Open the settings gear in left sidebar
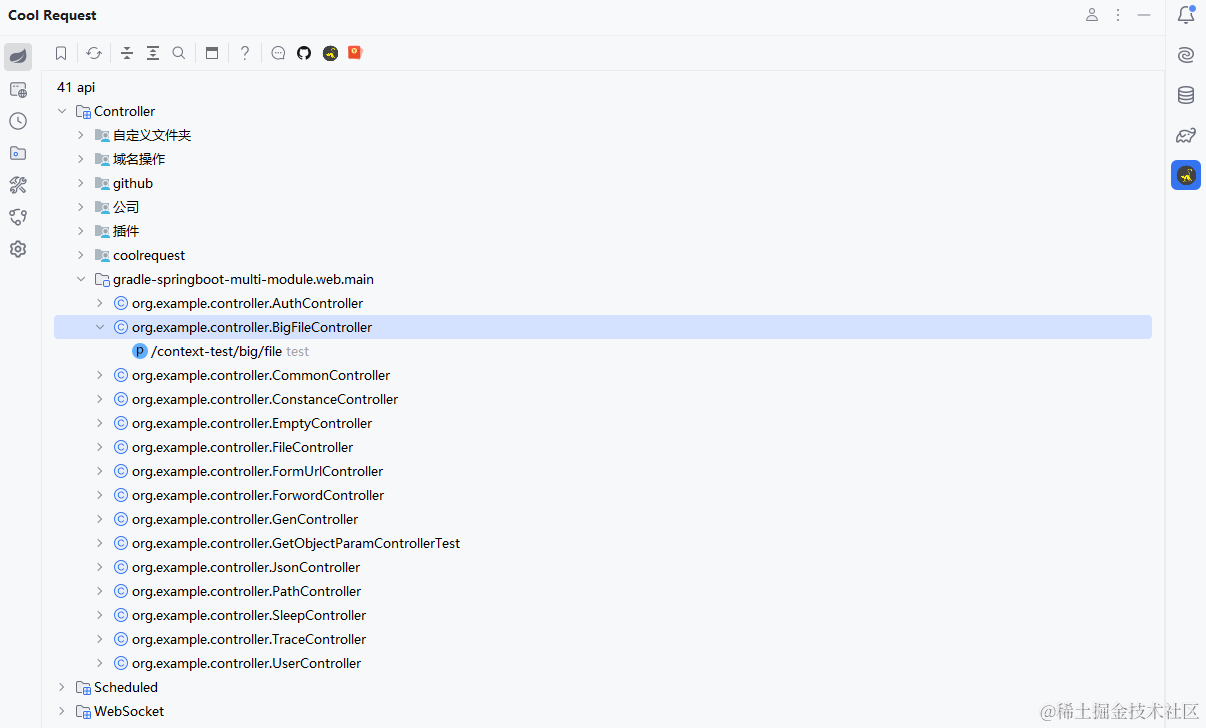This screenshot has height=728, width=1206. (18, 249)
